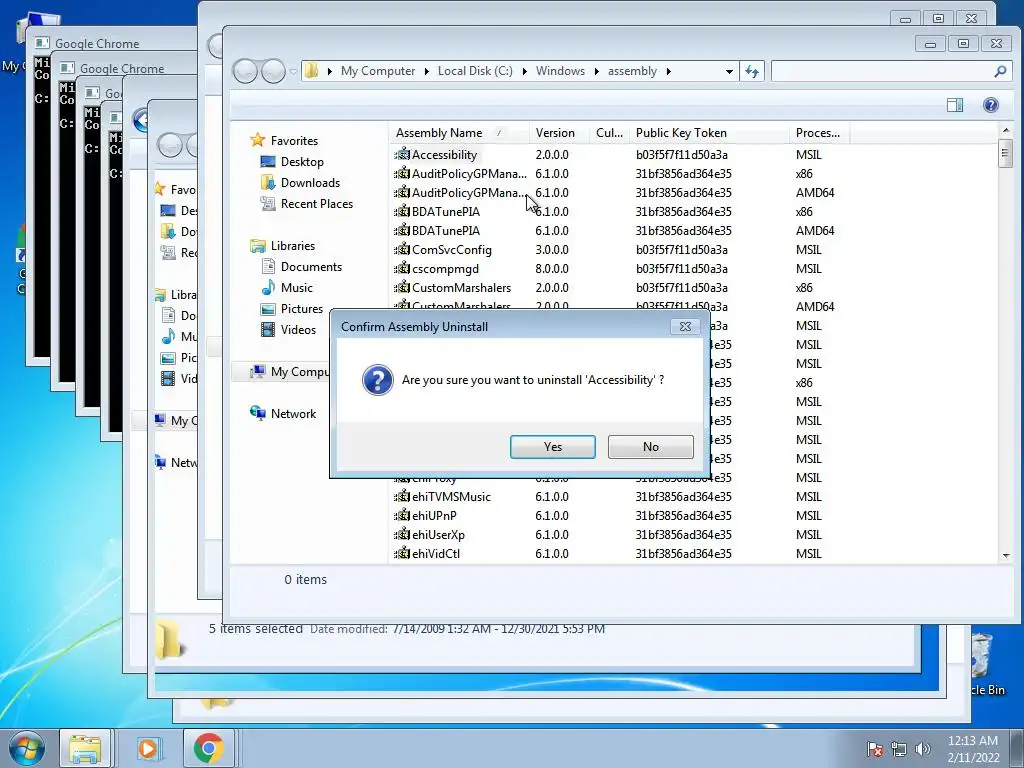Image resolution: width=1024 pixels, height=768 pixels.
Task: Open the blue Help icon
Action: click(x=991, y=105)
